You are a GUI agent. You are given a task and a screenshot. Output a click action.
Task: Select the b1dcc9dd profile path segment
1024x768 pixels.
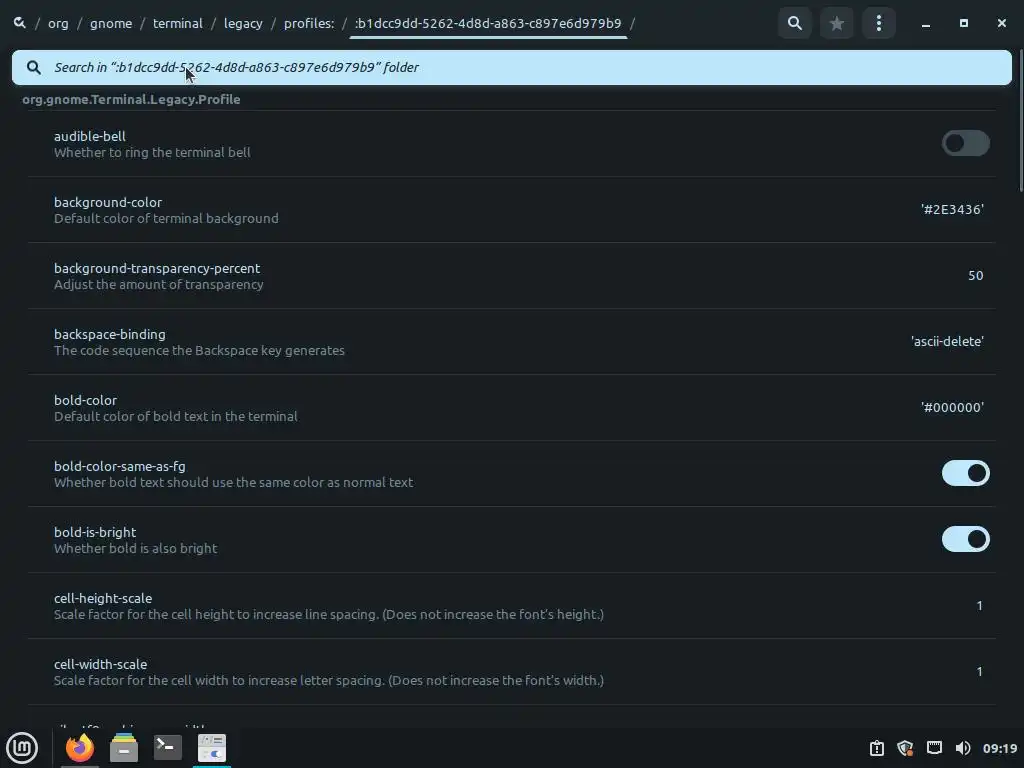click(488, 24)
